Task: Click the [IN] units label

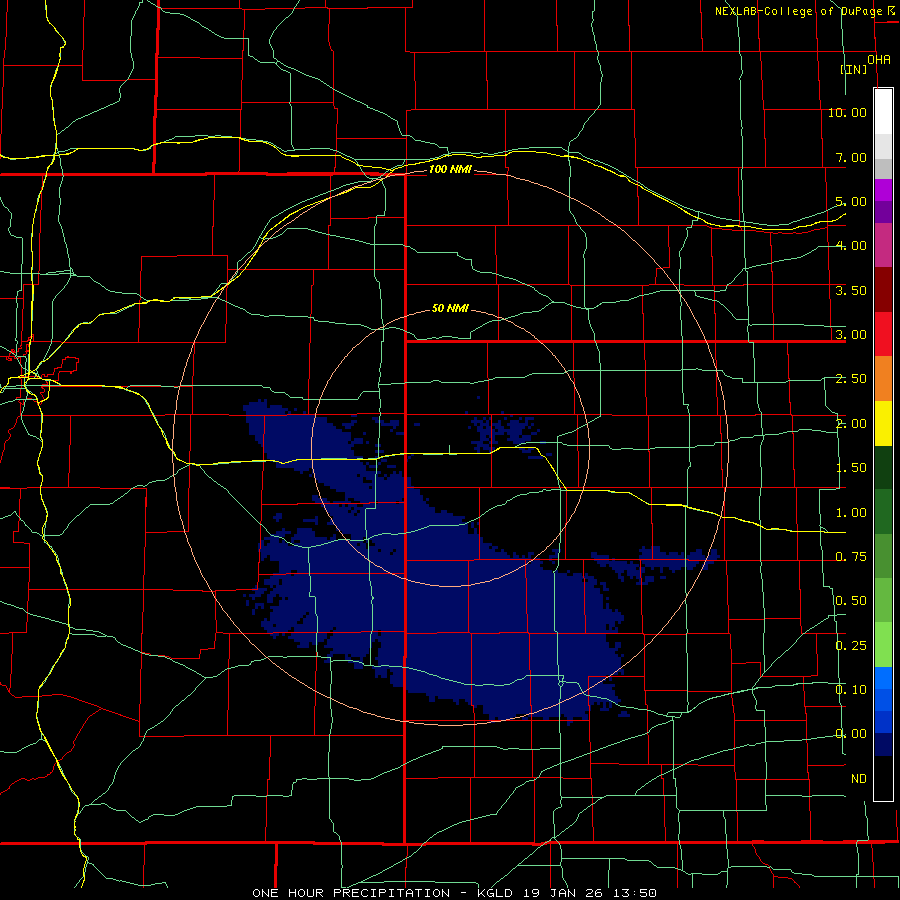Action: click(x=854, y=69)
